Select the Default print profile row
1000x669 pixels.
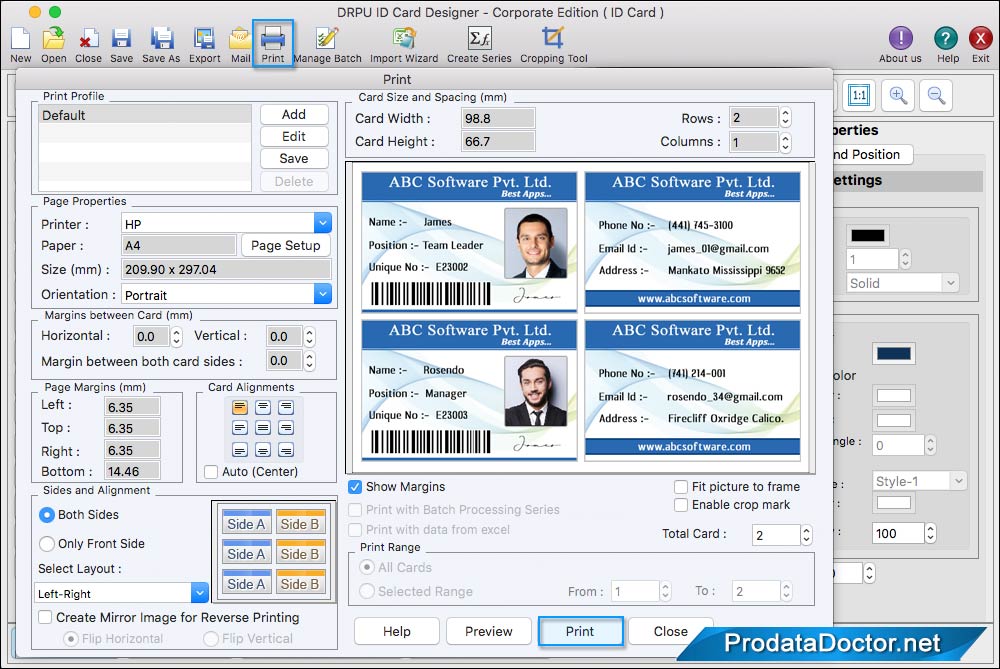145,115
